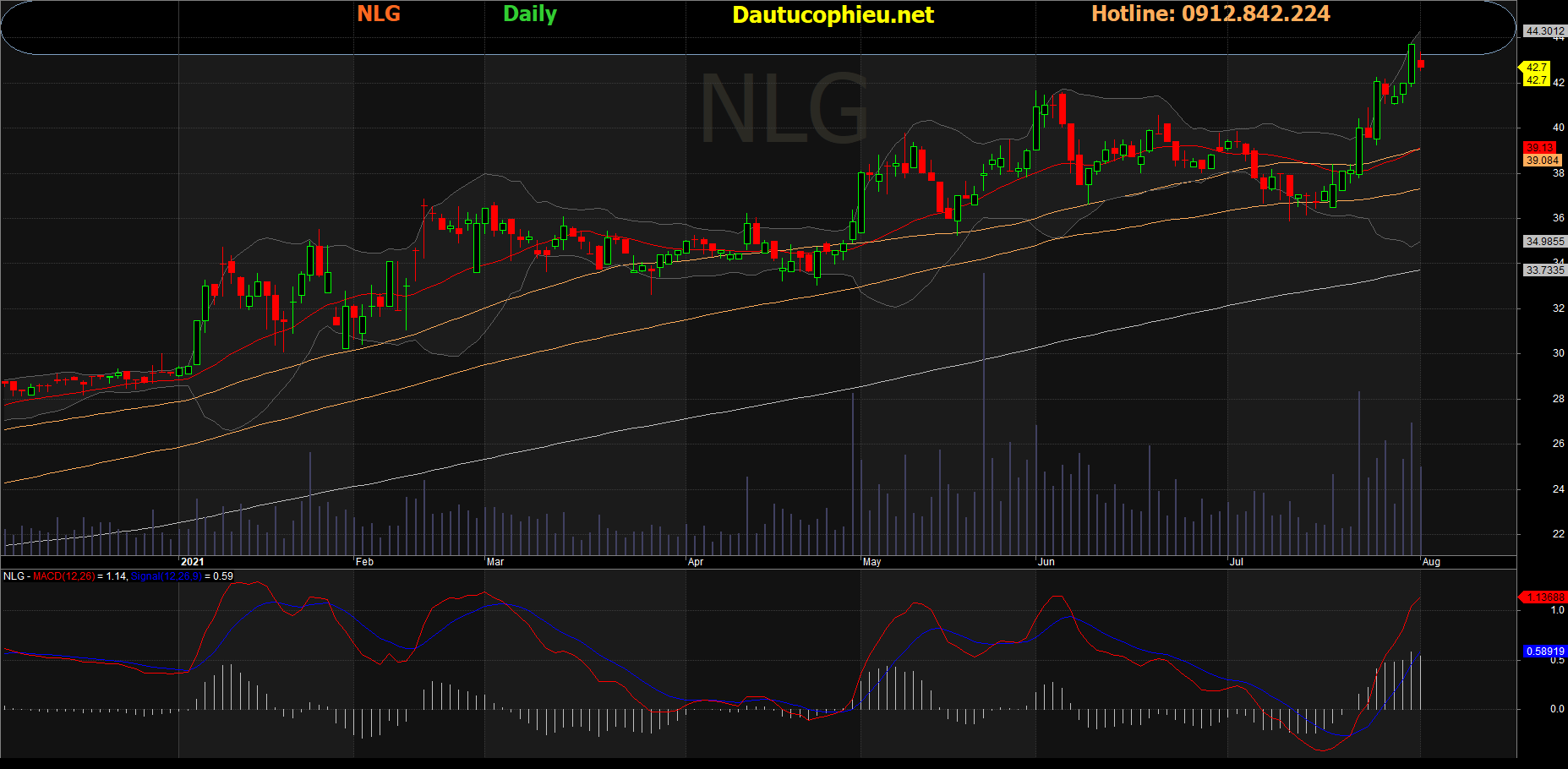Open the Dautucophieu.net link in header
This screenshot has width=1568, height=769.
click(x=833, y=15)
